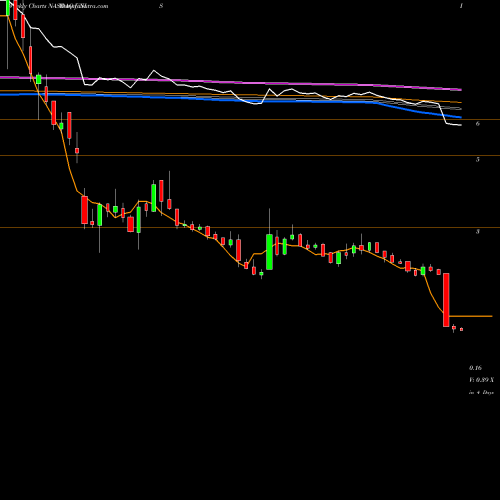Click the price axis label 5
Viewport: 500px width, 500px height.
tap(478, 159)
